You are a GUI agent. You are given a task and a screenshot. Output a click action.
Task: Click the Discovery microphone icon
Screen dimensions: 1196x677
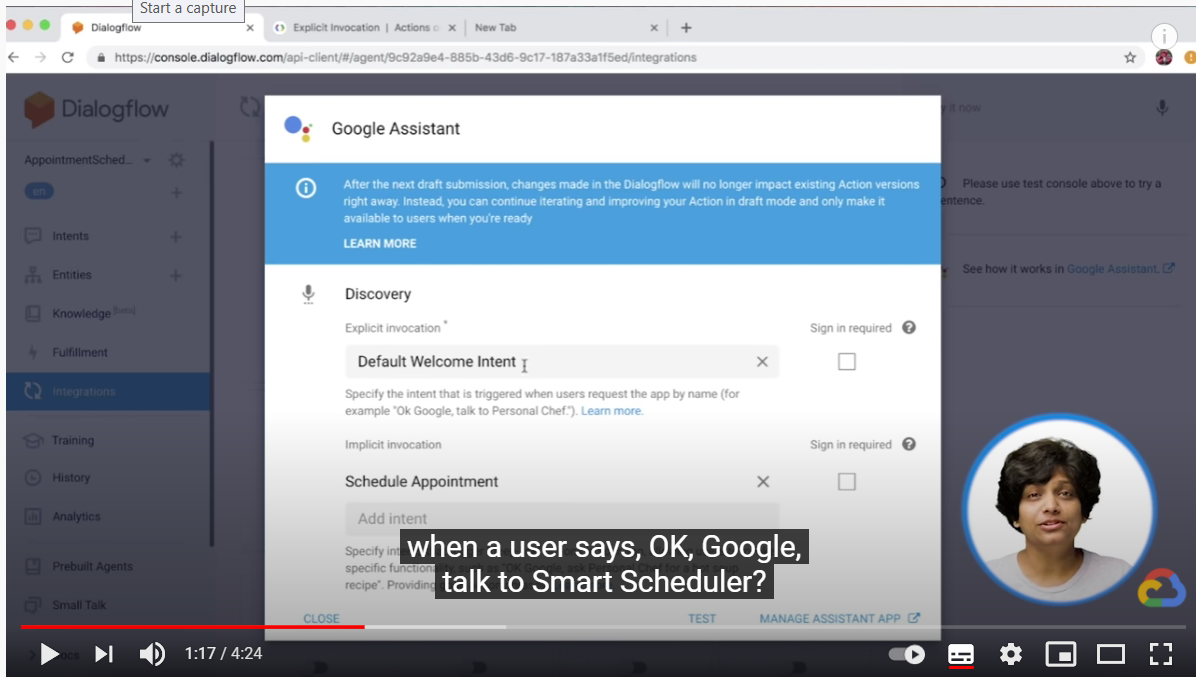coord(308,294)
